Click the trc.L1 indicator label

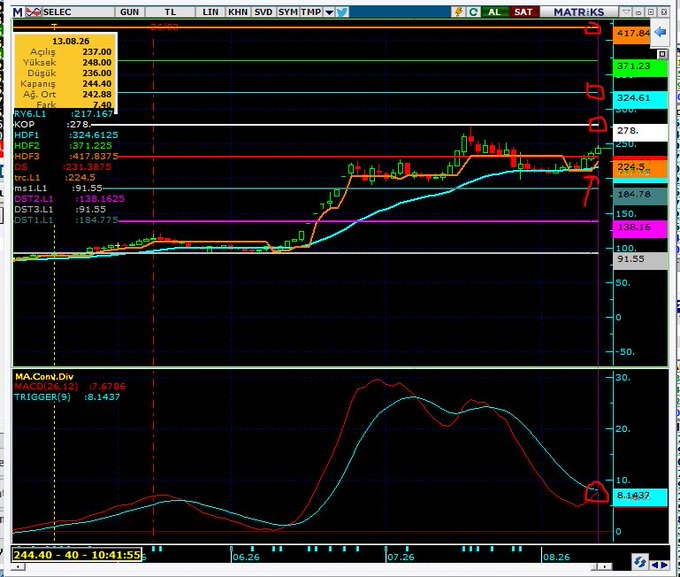click(x=27, y=177)
